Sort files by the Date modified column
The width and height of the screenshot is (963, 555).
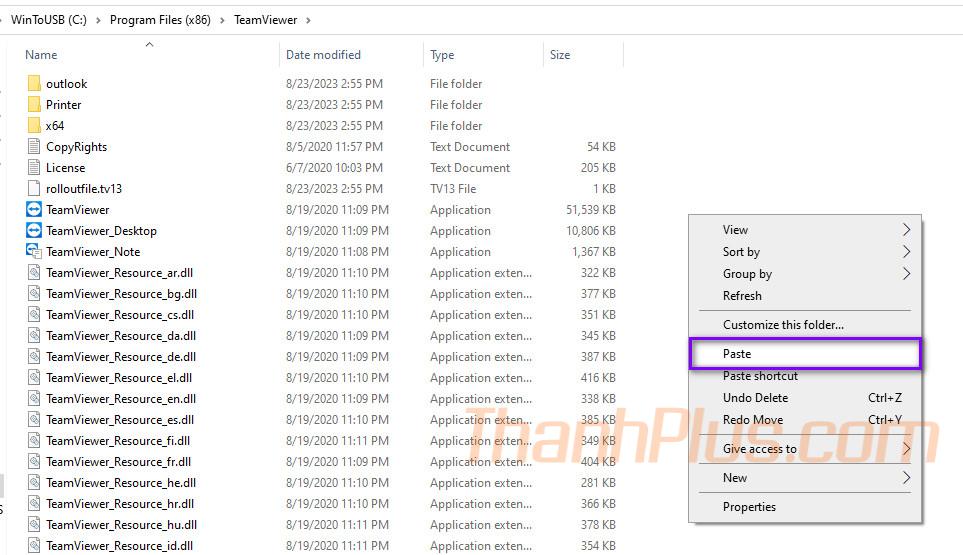[323, 55]
